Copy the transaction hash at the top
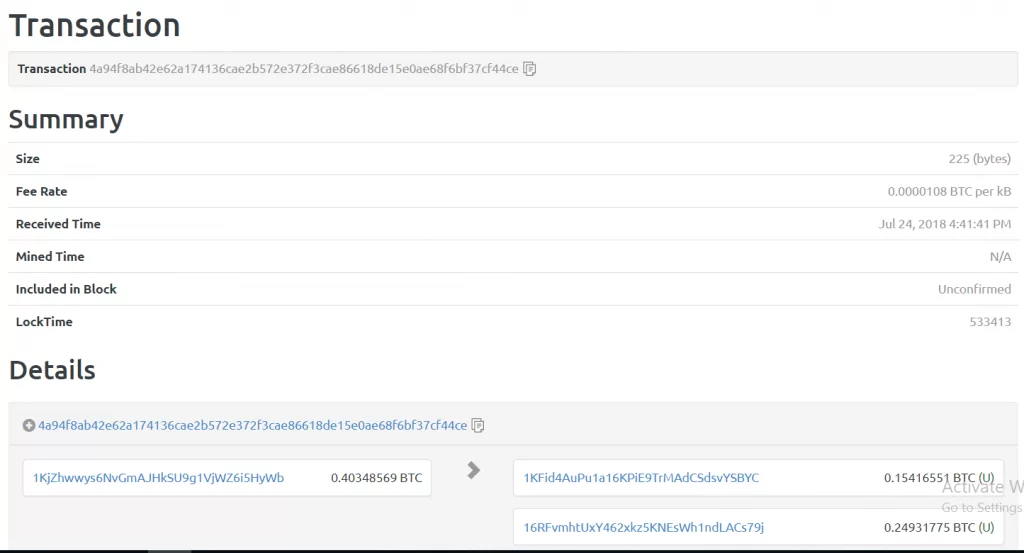 (530, 69)
